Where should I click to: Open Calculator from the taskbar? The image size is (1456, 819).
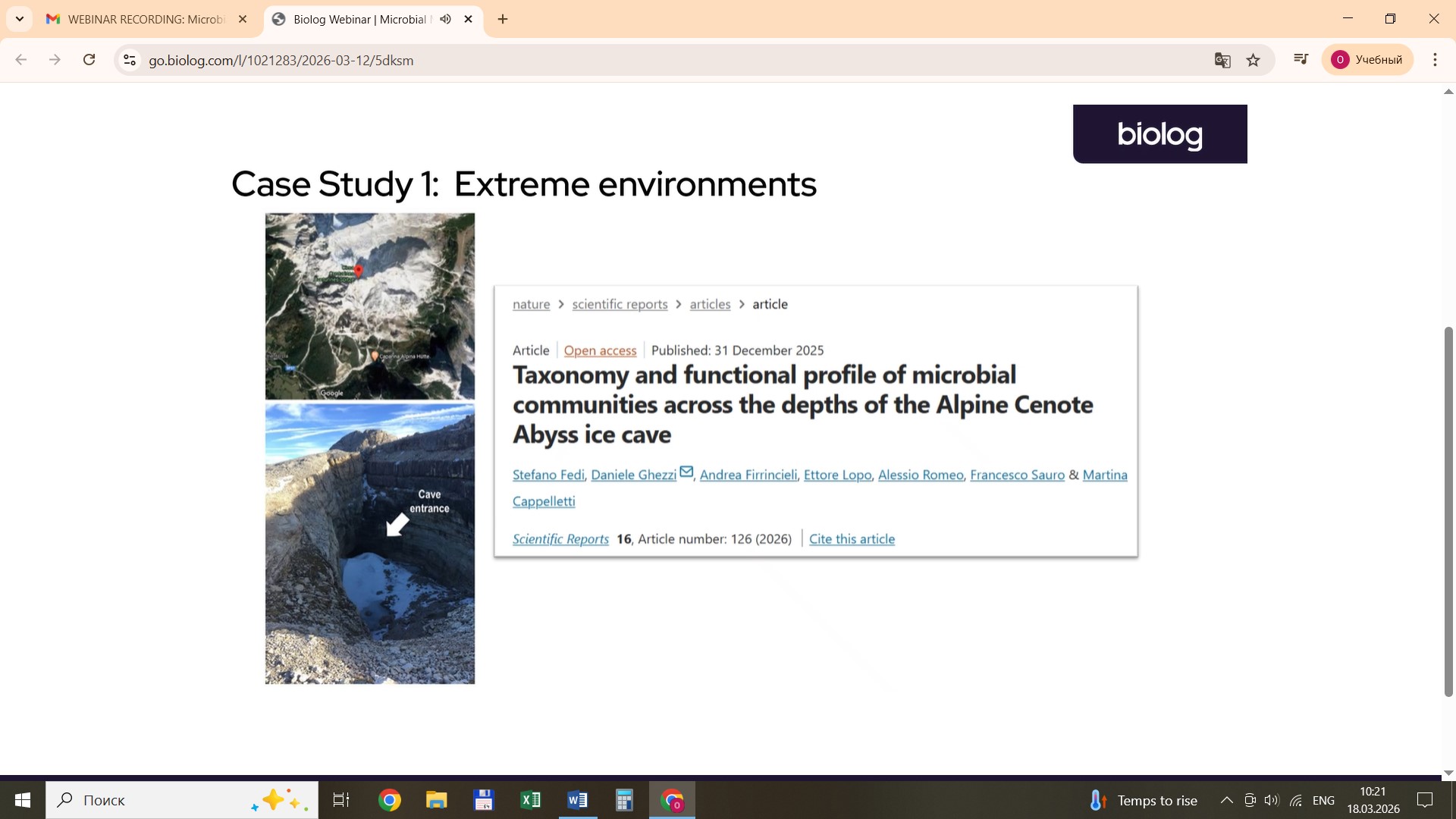(623, 800)
